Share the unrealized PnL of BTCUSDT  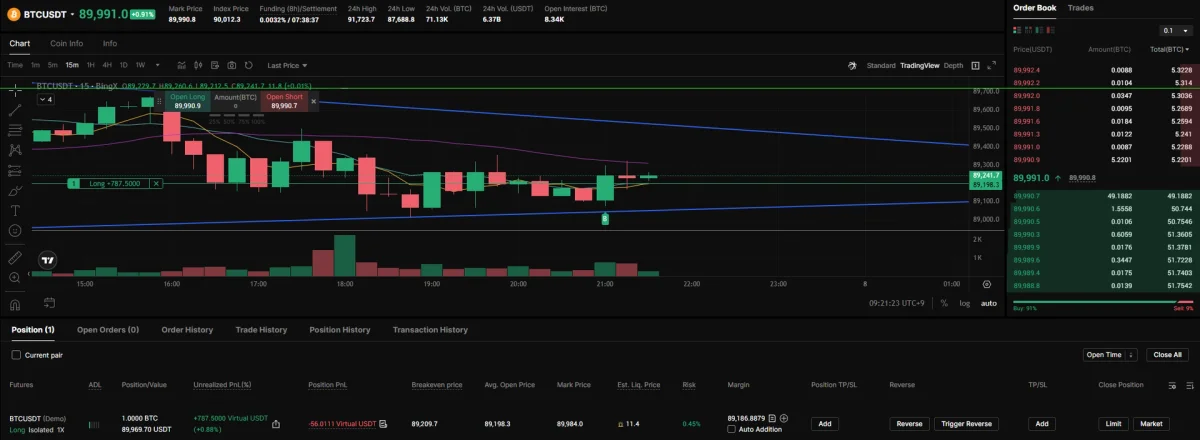[276, 424]
